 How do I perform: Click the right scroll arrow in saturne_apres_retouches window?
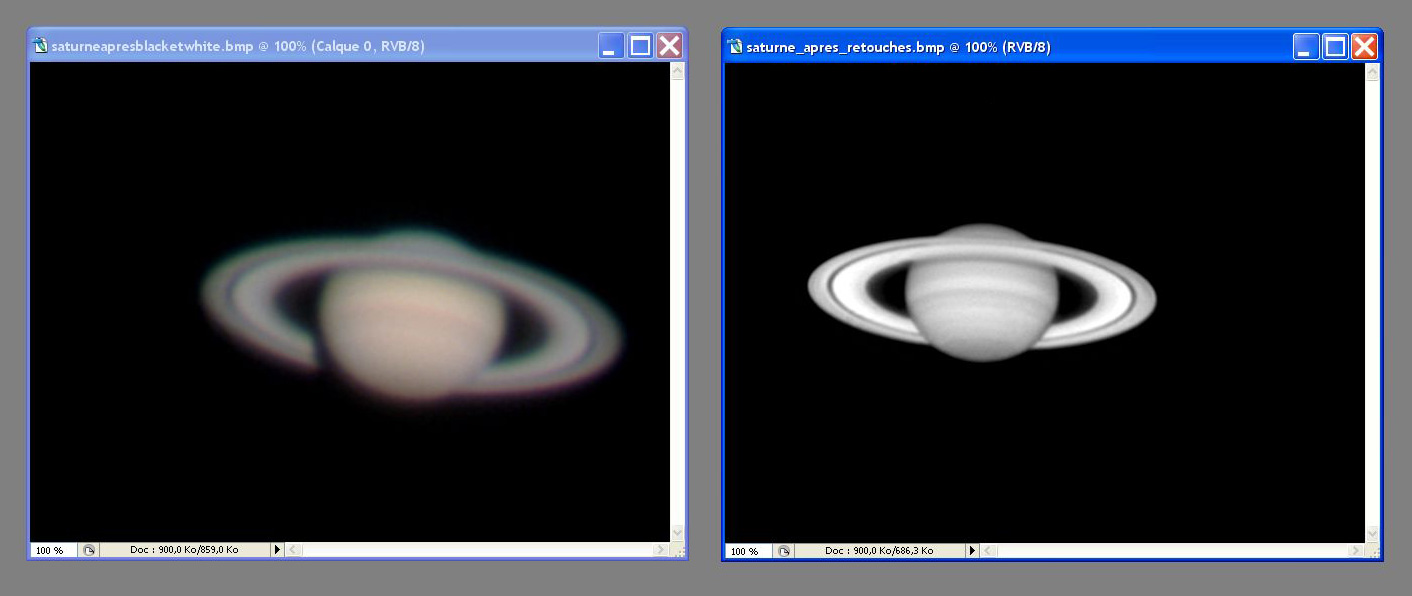pos(1356,551)
